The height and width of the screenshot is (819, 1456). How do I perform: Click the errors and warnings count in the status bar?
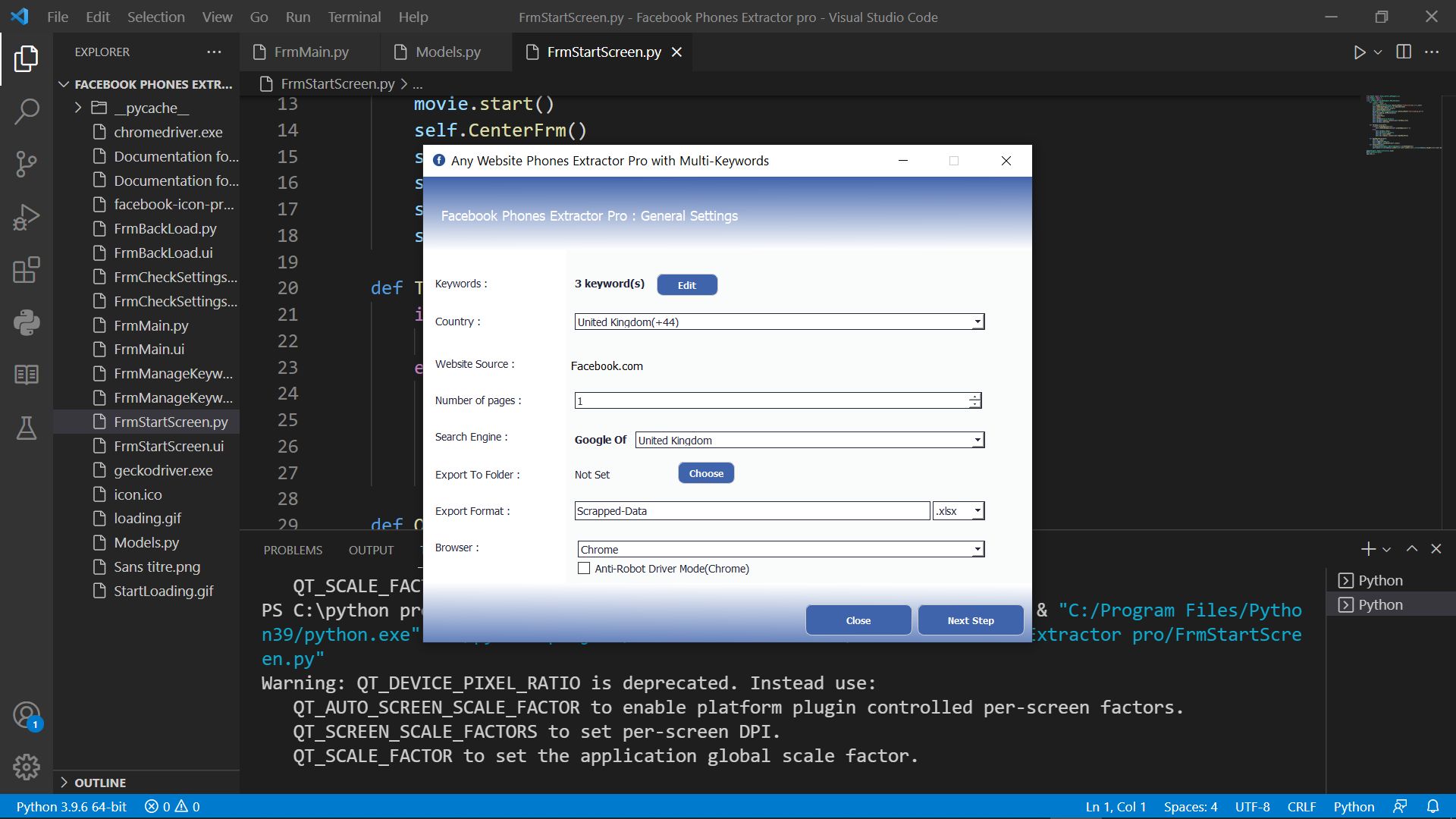click(x=172, y=807)
